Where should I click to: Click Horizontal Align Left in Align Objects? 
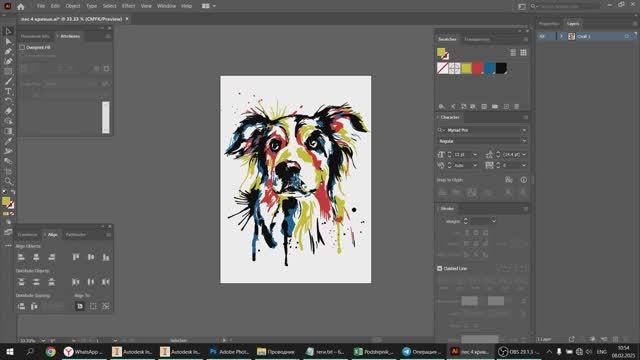point(21,257)
